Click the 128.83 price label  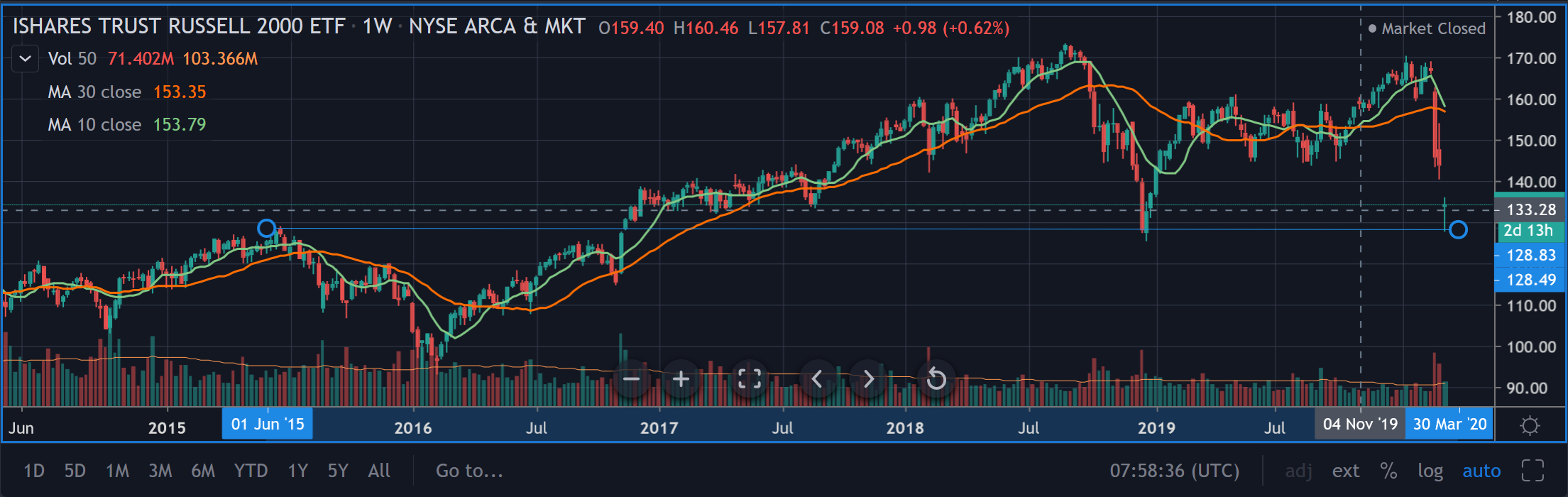click(1530, 255)
